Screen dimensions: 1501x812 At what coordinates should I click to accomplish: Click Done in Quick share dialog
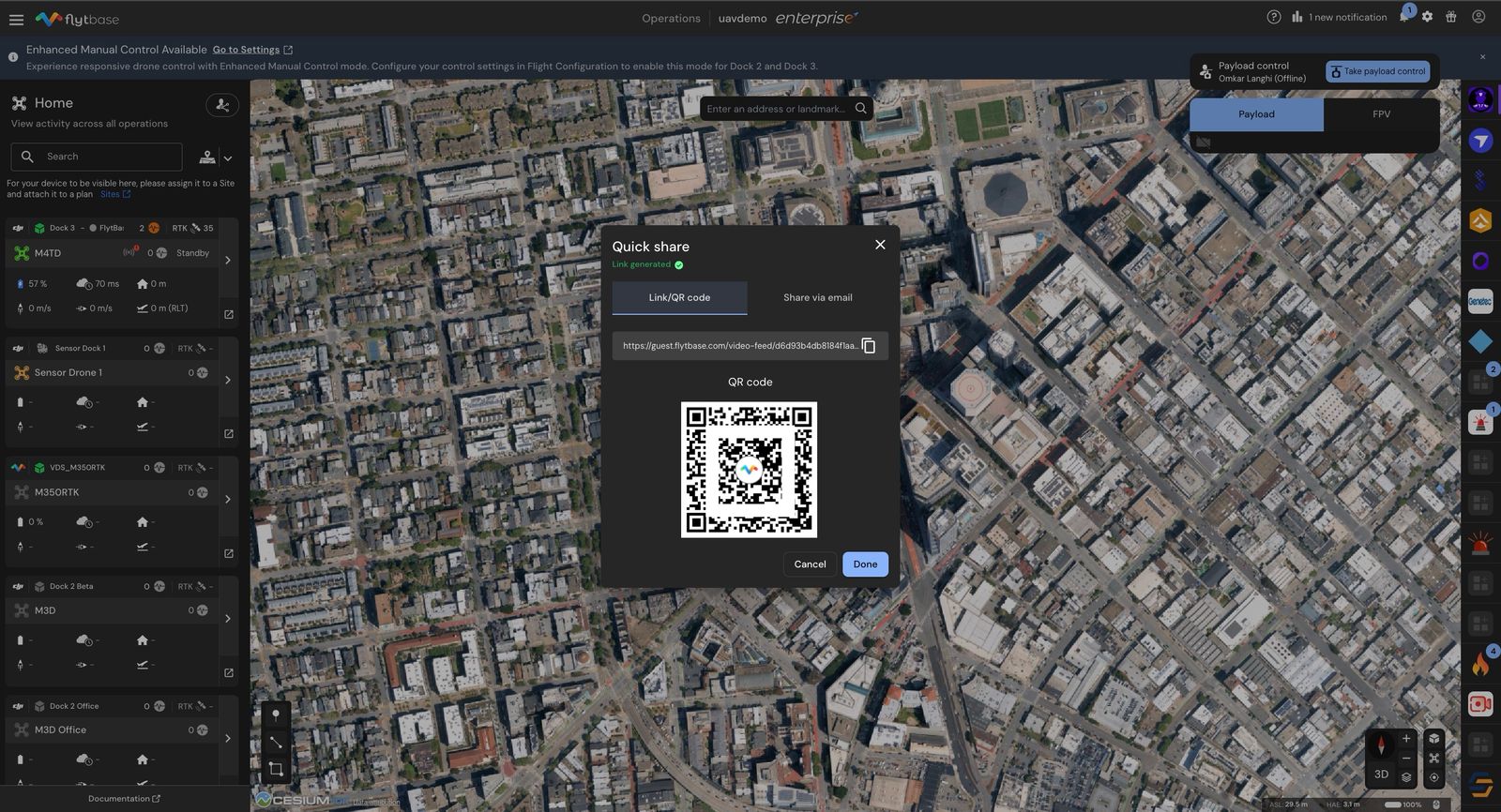point(865,564)
